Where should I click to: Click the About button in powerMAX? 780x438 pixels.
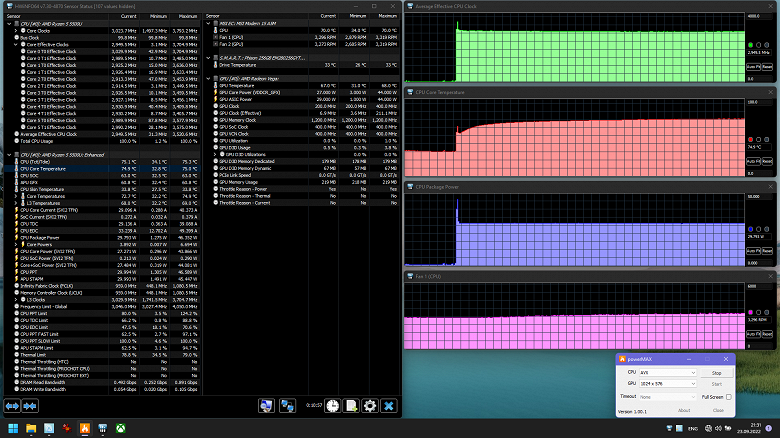[x=684, y=410]
